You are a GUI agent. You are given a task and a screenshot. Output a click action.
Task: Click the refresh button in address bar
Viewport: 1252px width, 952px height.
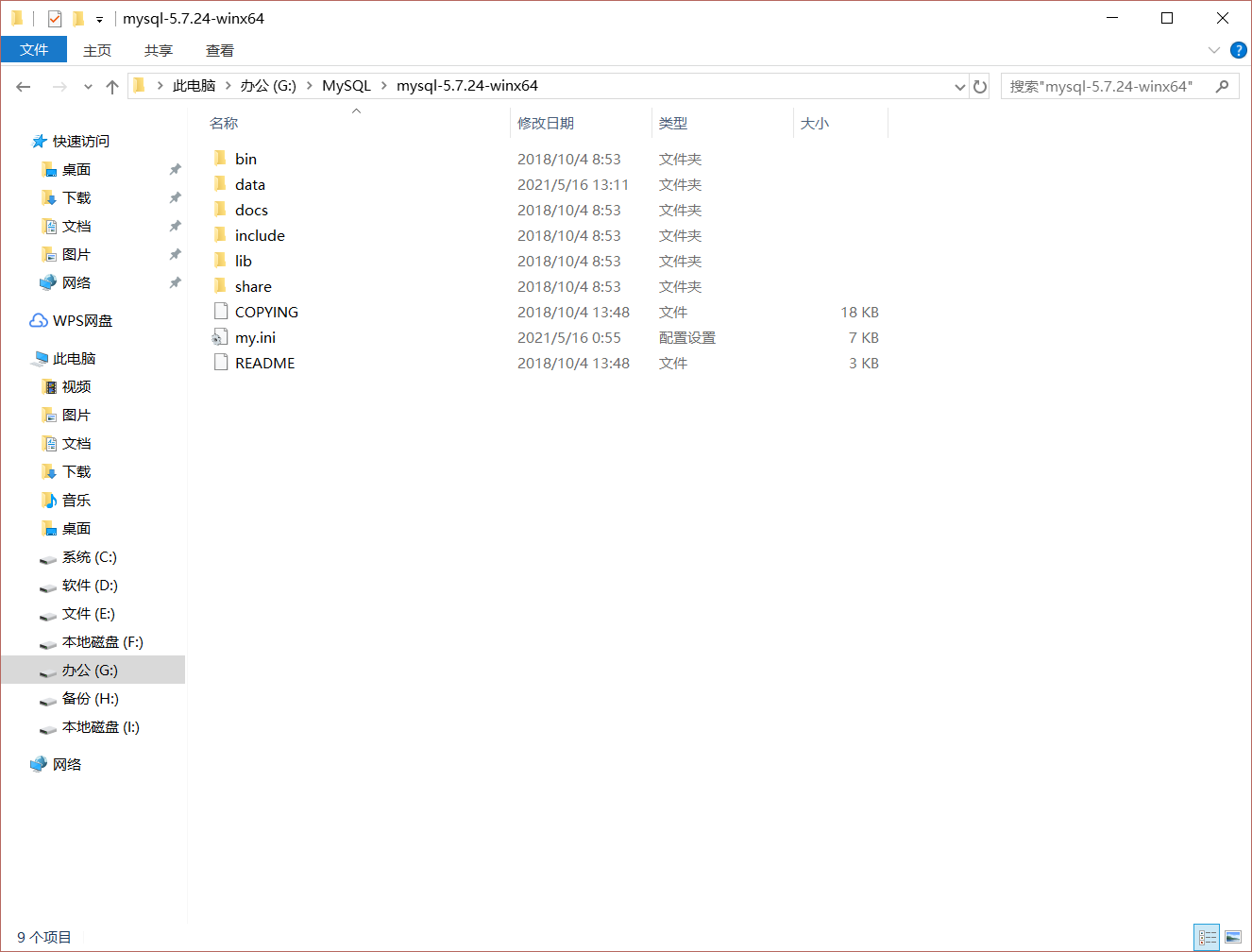[980, 86]
